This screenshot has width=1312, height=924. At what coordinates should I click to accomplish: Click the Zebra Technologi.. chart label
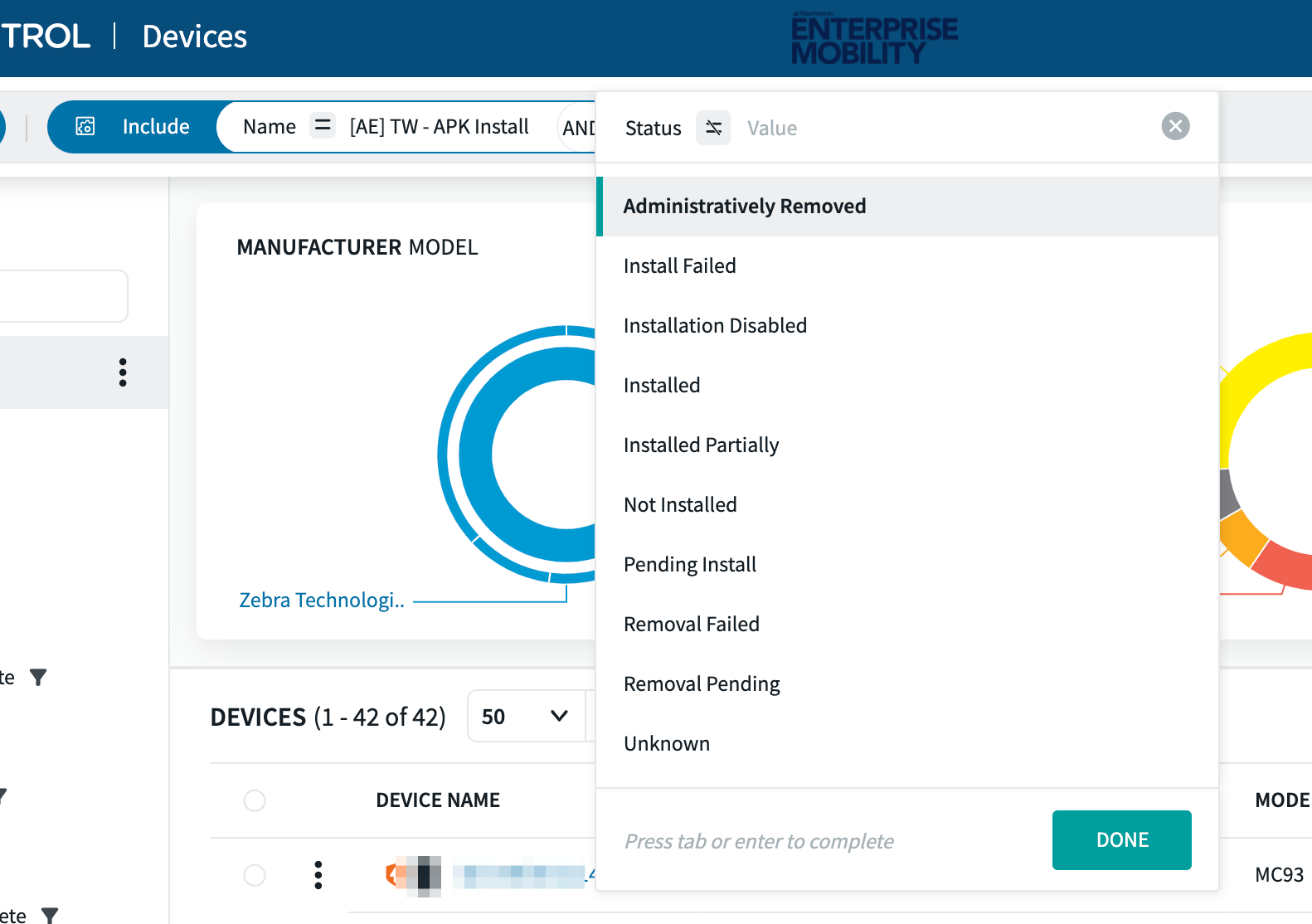[321, 600]
